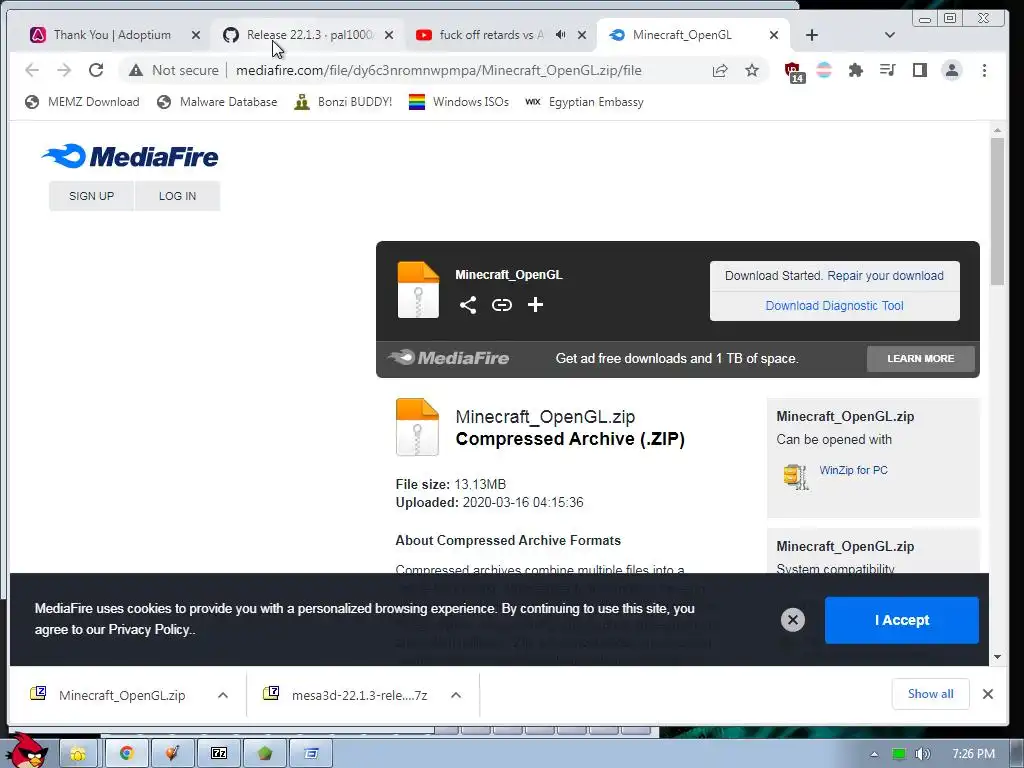1024x768 pixels.
Task: Close the Adoptium tab
Action: coord(195,35)
